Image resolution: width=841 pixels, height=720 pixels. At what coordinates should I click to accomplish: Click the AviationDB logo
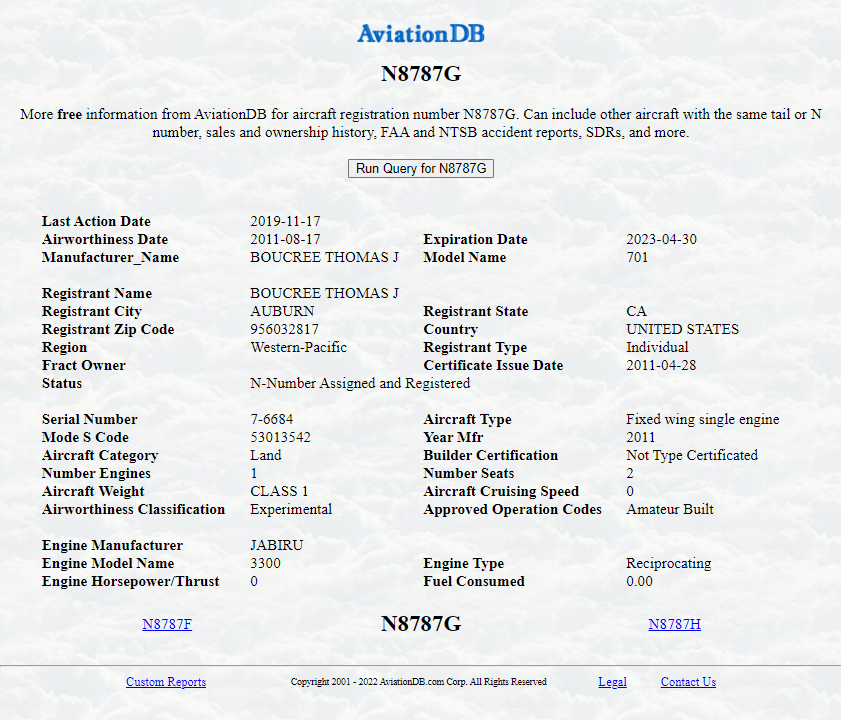coord(421,33)
